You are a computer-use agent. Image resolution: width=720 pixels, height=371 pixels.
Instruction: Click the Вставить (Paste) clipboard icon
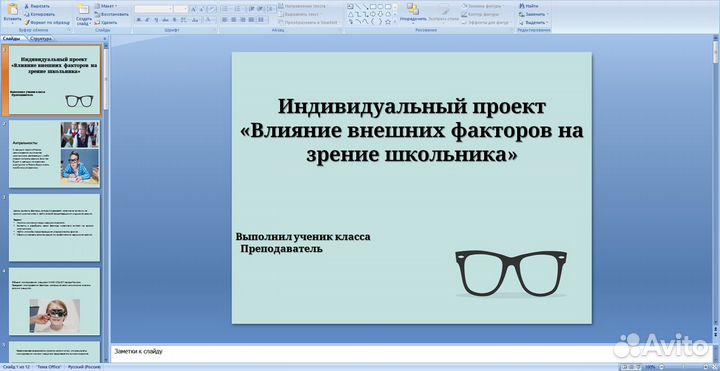coord(12,9)
